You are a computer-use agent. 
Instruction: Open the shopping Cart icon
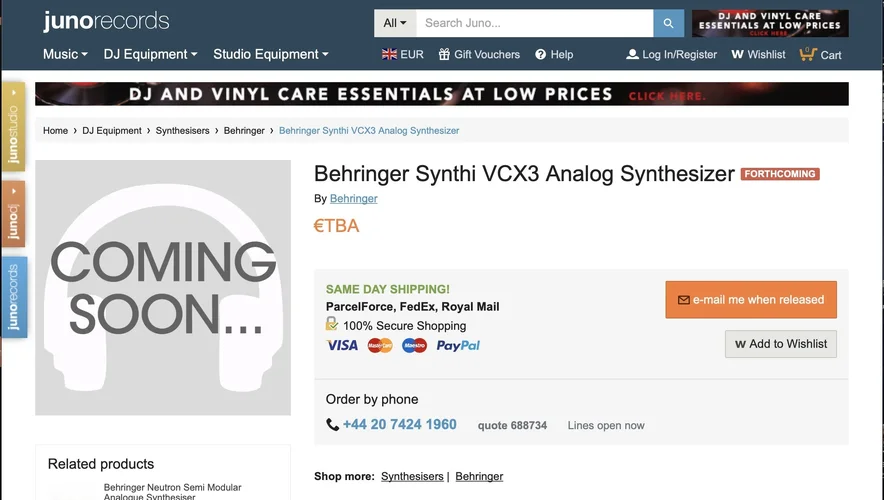[808, 54]
